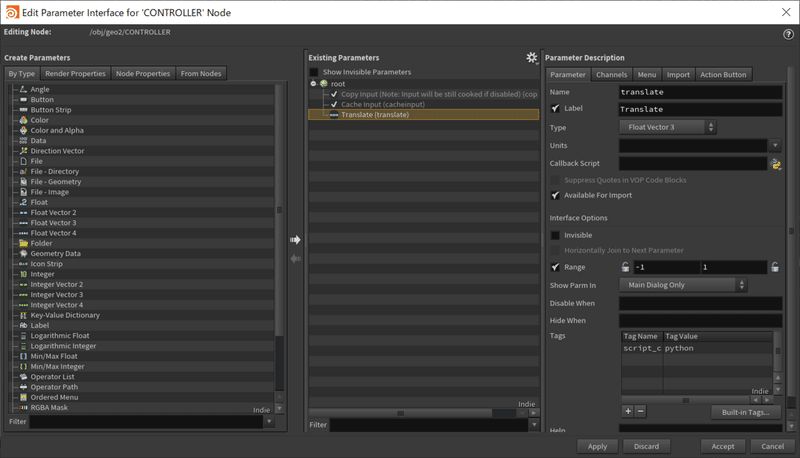Click the Range minimum value field
The image size is (800, 458).
[x=666, y=267]
